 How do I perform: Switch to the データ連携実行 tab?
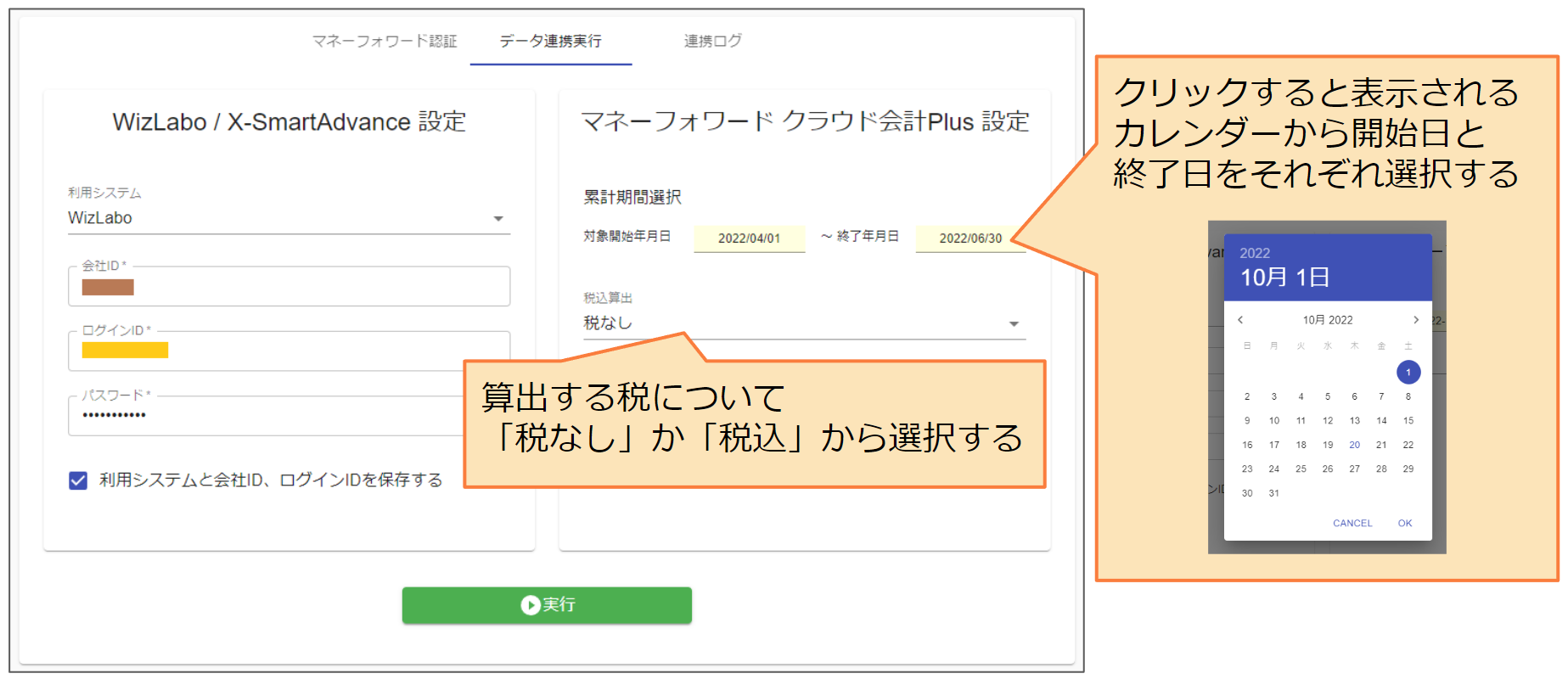tap(551, 41)
